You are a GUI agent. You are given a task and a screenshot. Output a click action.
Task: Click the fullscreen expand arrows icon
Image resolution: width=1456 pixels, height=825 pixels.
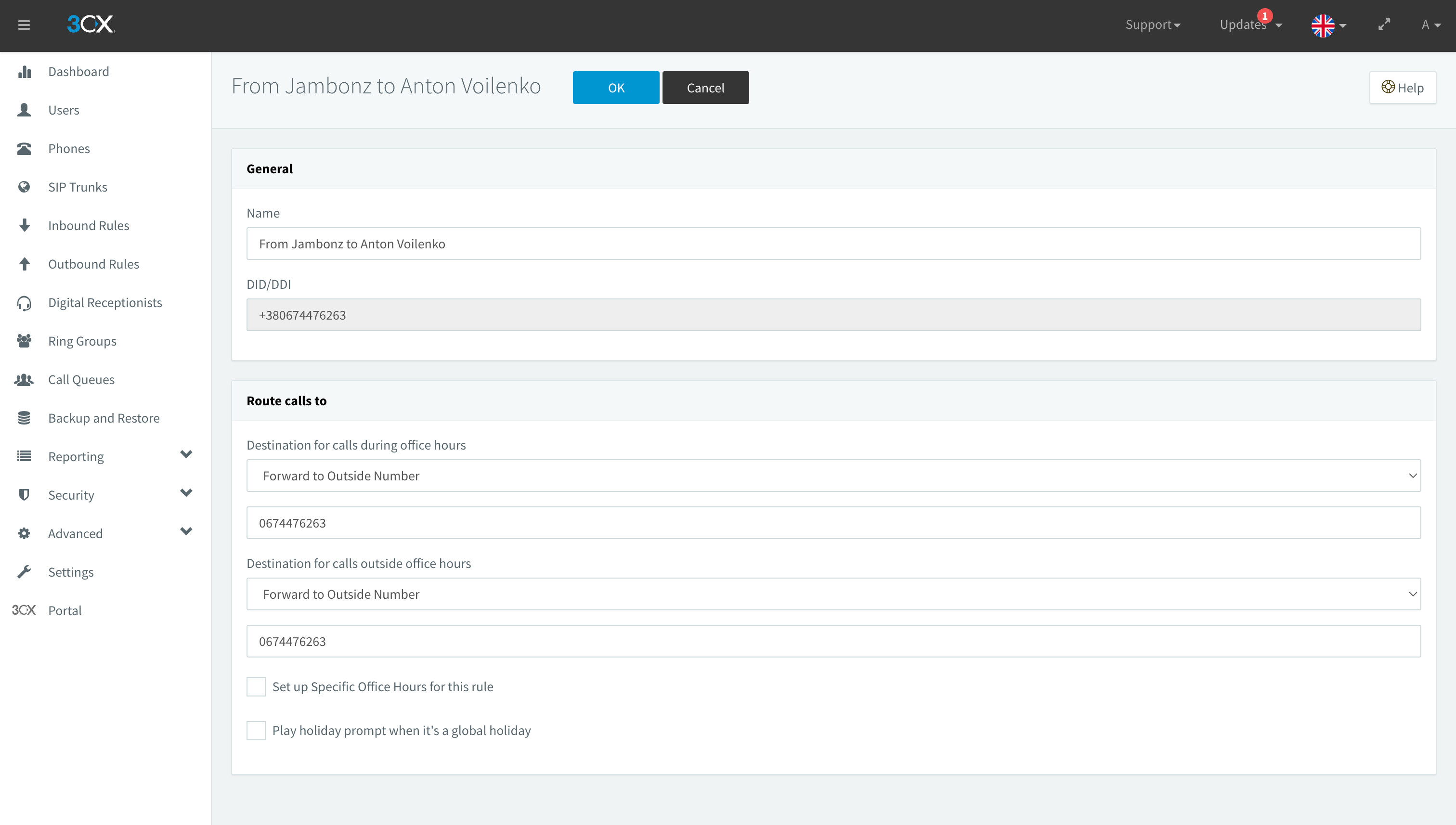click(x=1384, y=25)
